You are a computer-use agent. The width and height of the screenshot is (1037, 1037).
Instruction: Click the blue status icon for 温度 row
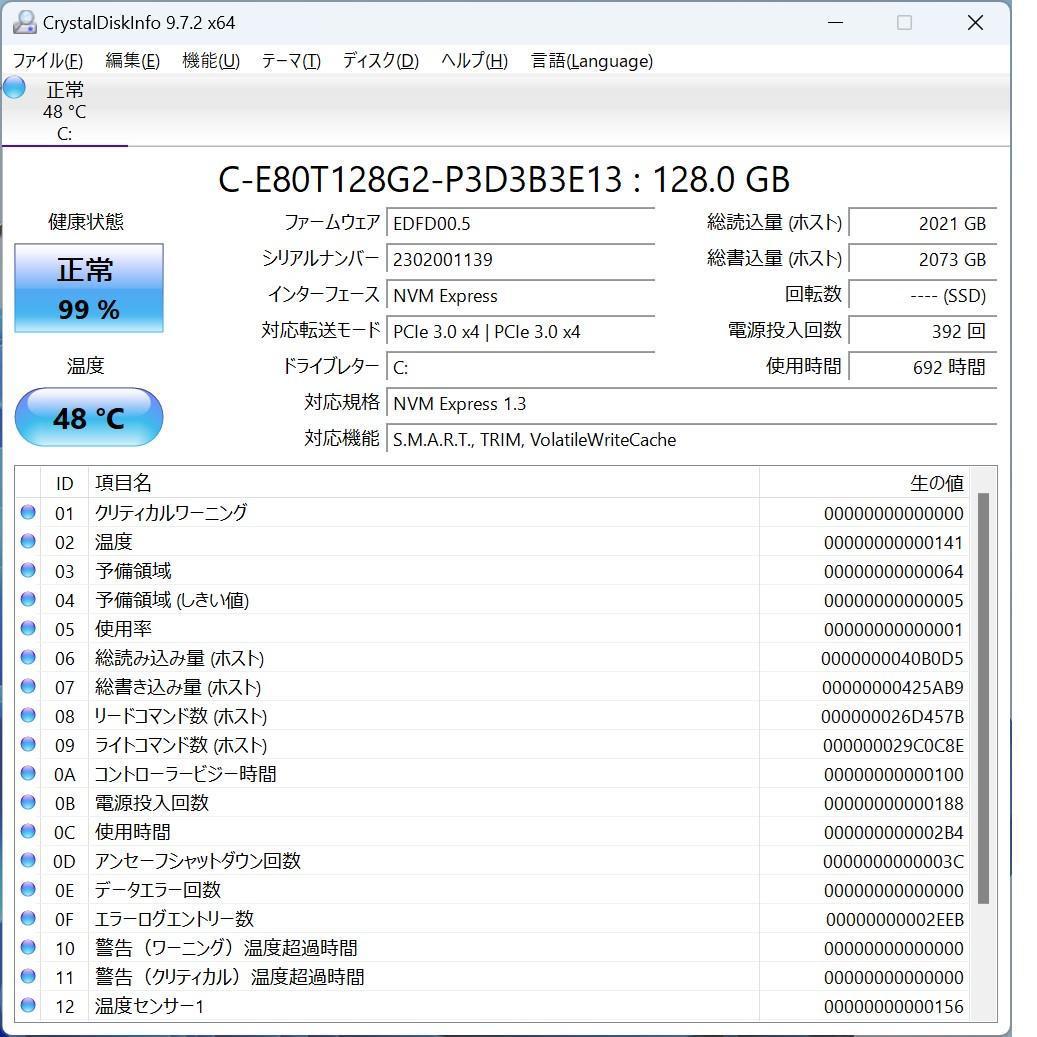[x=29, y=541]
